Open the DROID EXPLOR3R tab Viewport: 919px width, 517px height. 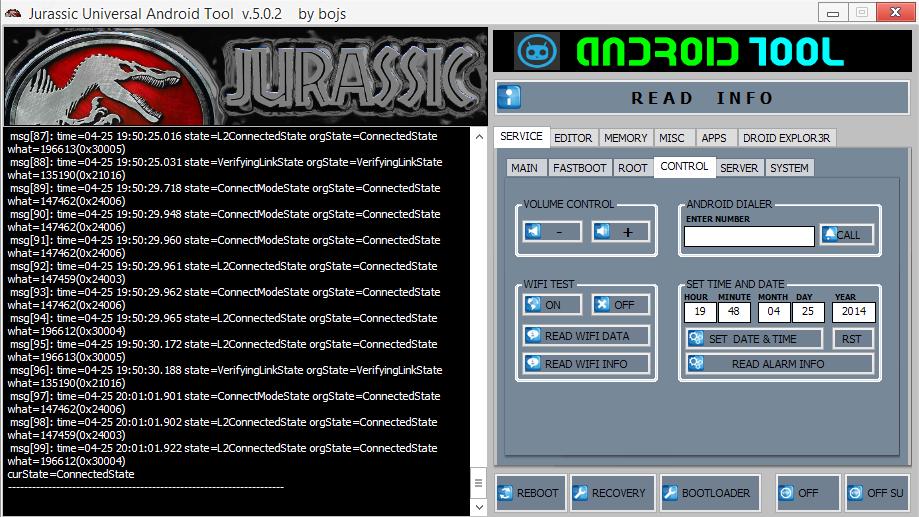787,138
